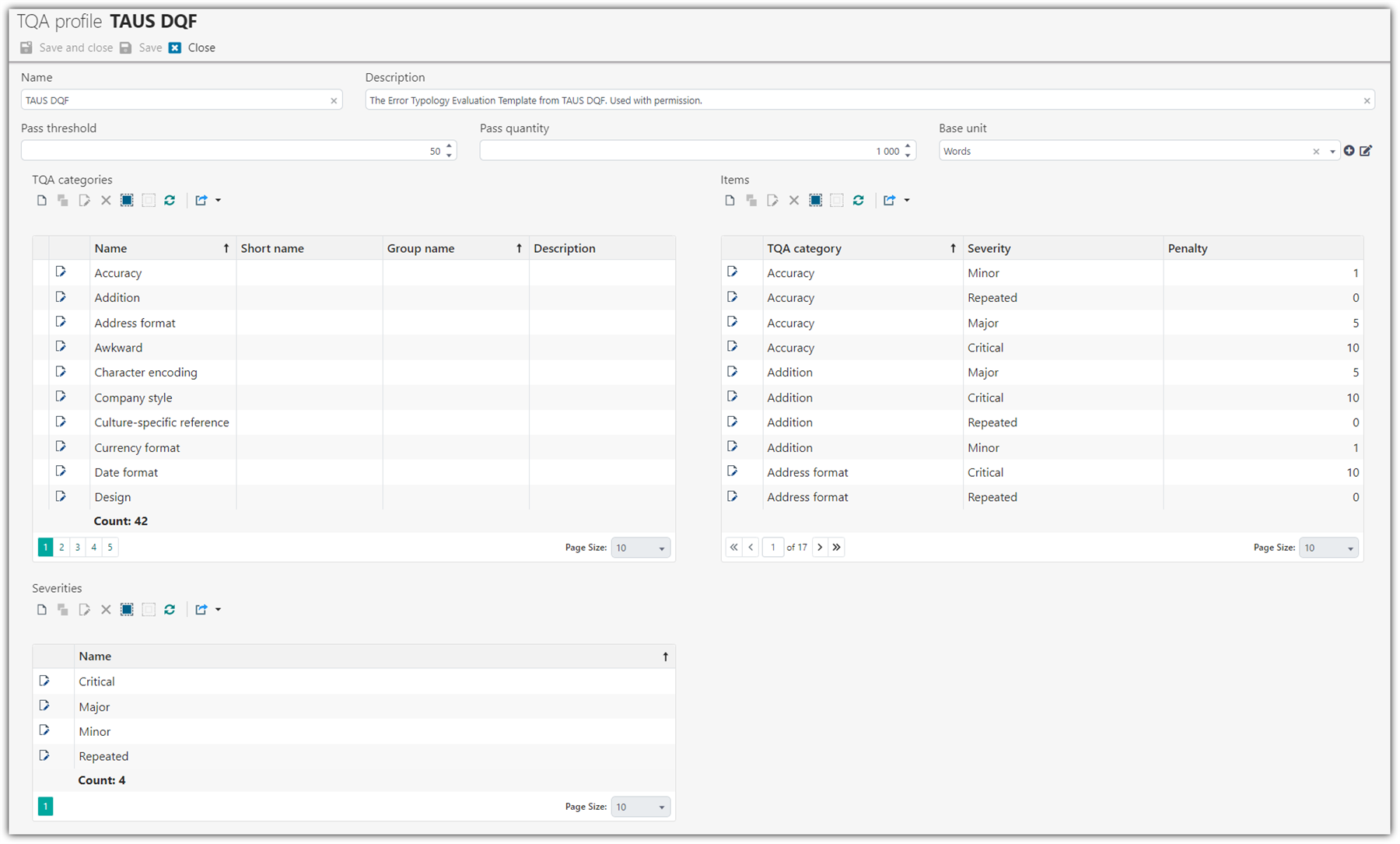Click Select all icon in TQA categories toolbar

(x=127, y=201)
